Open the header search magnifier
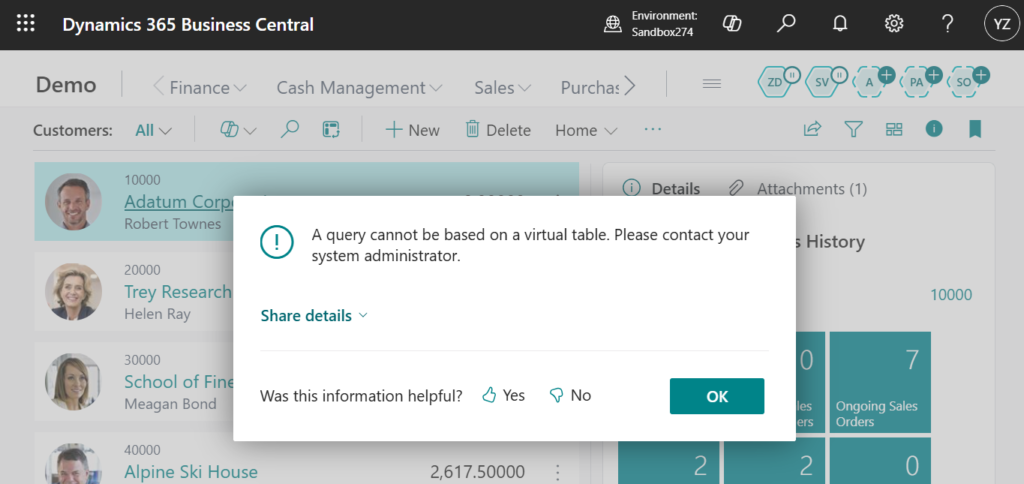1024x484 pixels. [x=786, y=24]
